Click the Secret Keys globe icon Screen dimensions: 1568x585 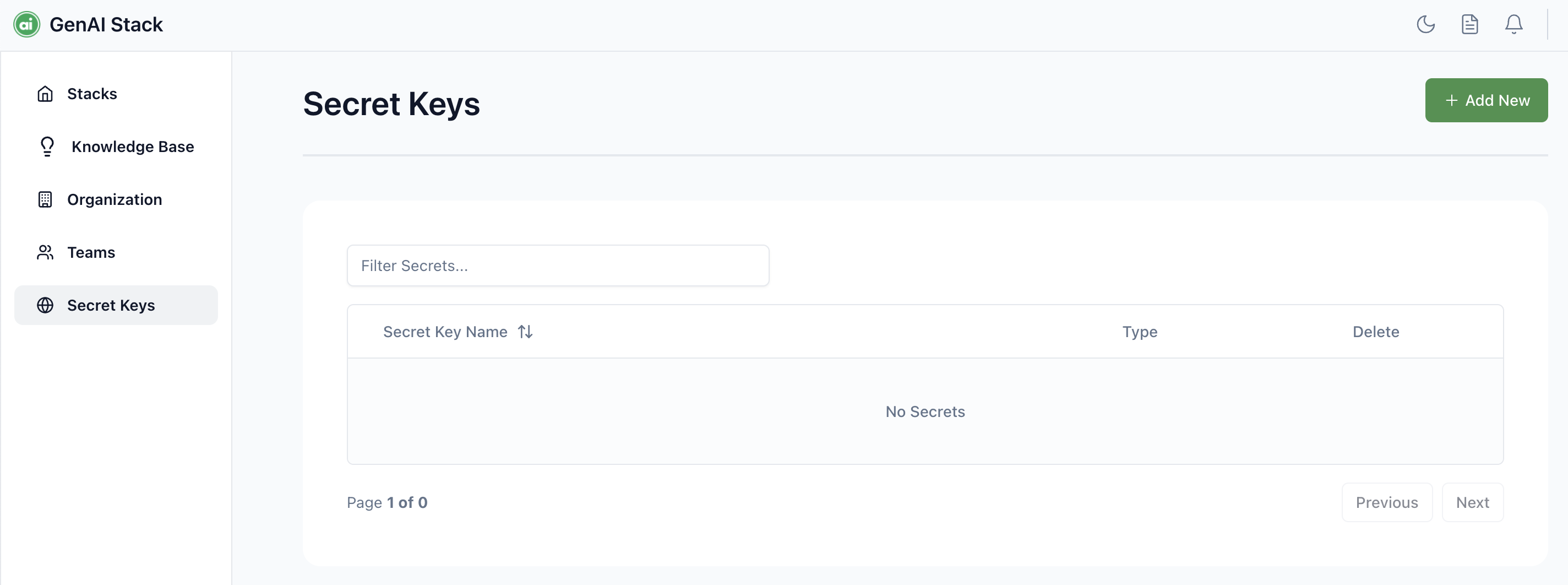coord(45,305)
